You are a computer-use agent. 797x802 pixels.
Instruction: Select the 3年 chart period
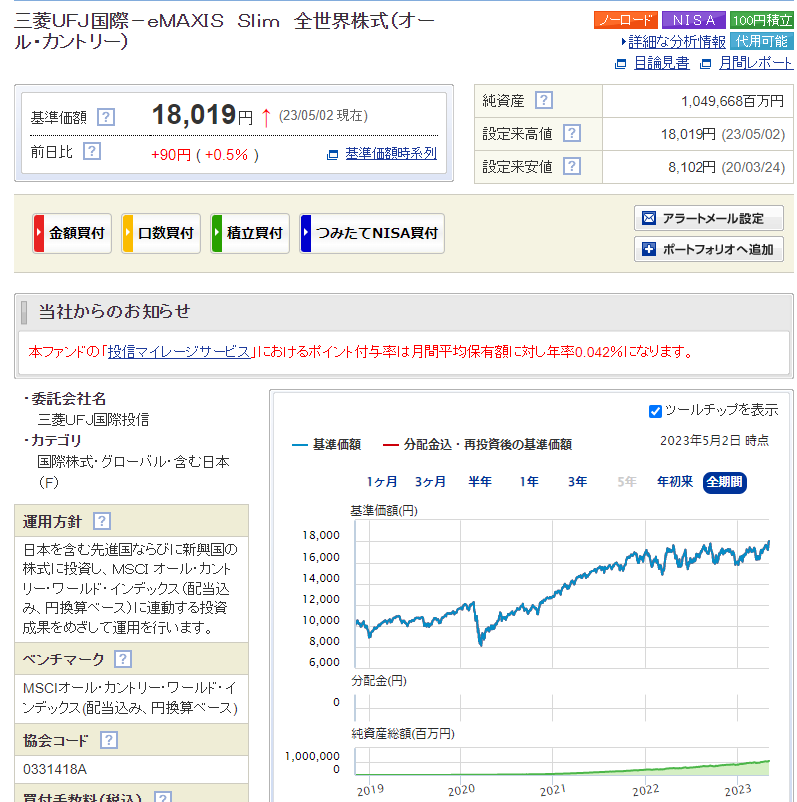pyautogui.click(x=578, y=482)
